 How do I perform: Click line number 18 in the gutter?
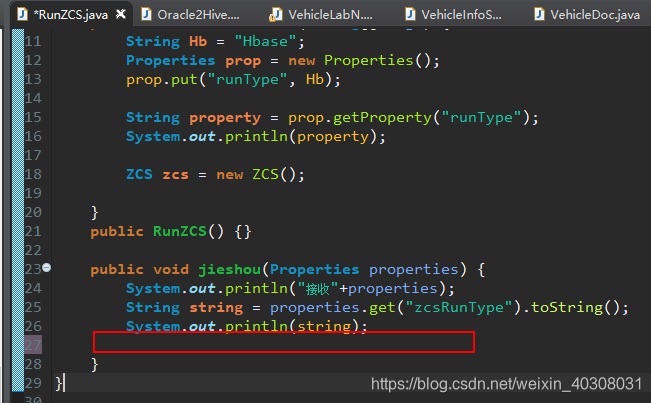pyautogui.click(x=33, y=174)
